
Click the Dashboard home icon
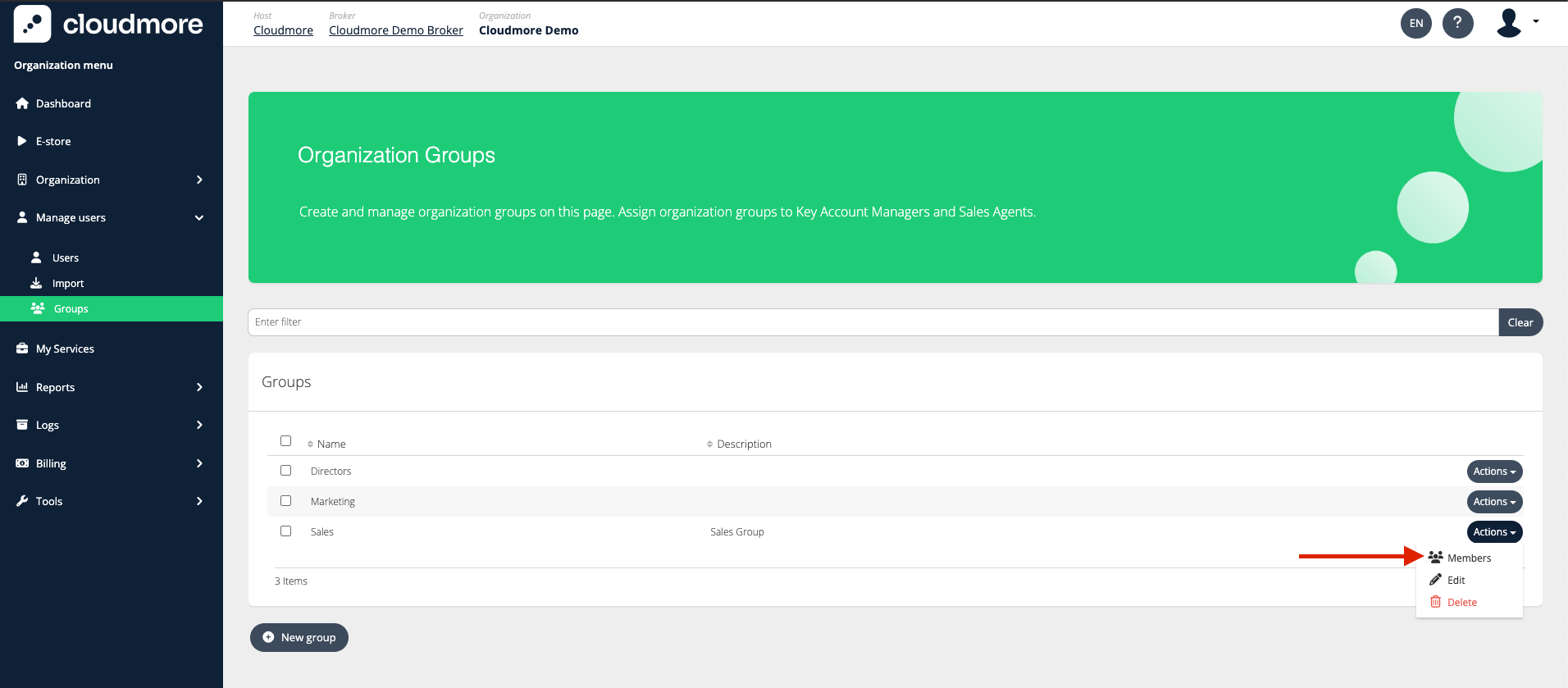point(22,103)
